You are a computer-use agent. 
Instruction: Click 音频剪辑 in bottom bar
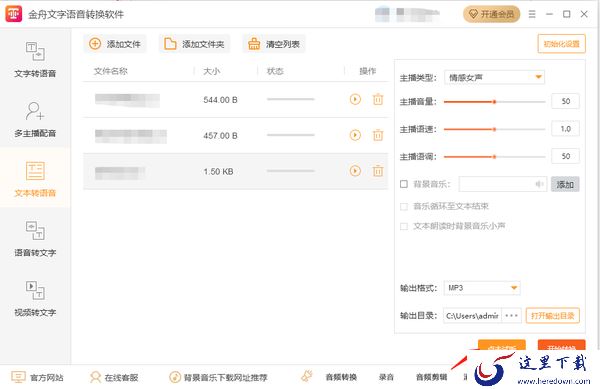coord(431,377)
